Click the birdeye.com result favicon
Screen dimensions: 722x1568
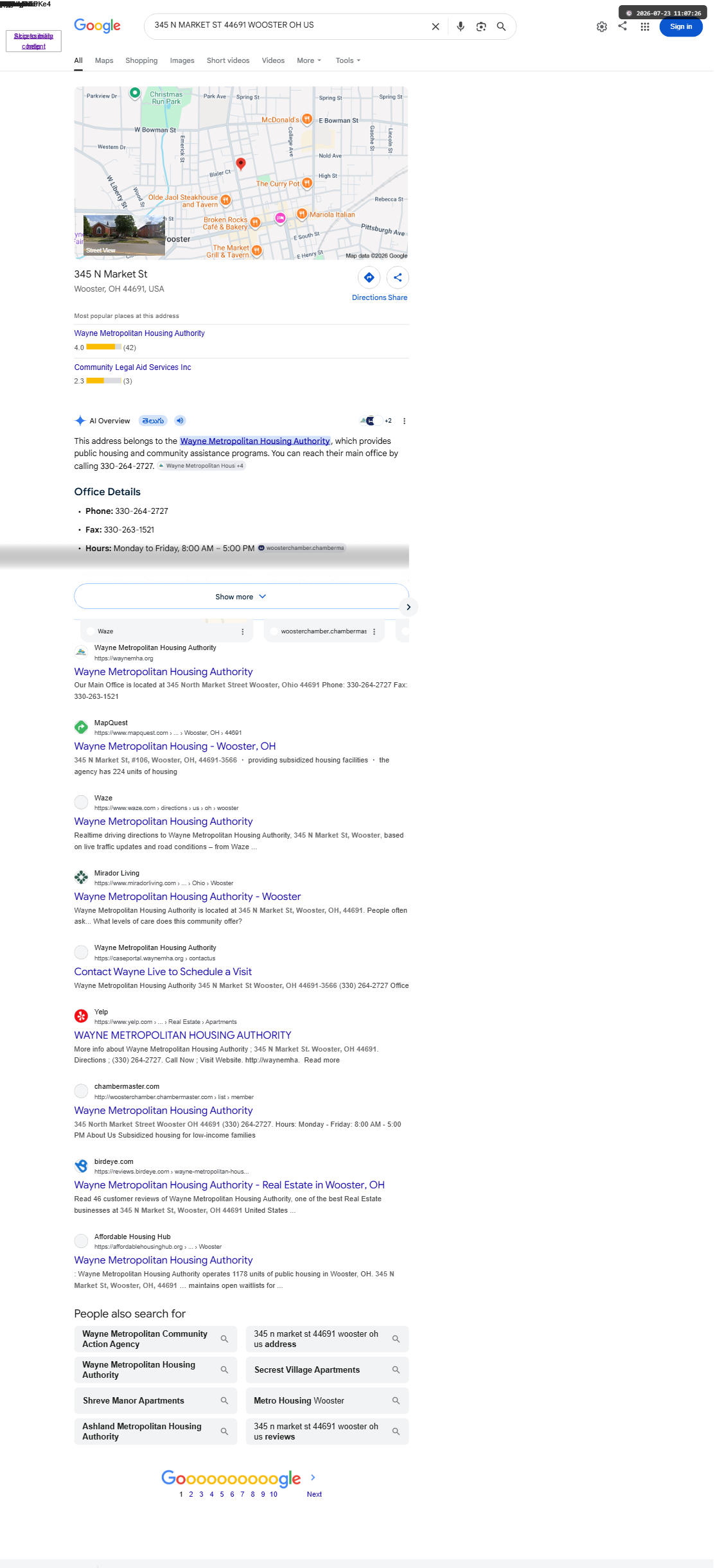pyautogui.click(x=81, y=1166)
